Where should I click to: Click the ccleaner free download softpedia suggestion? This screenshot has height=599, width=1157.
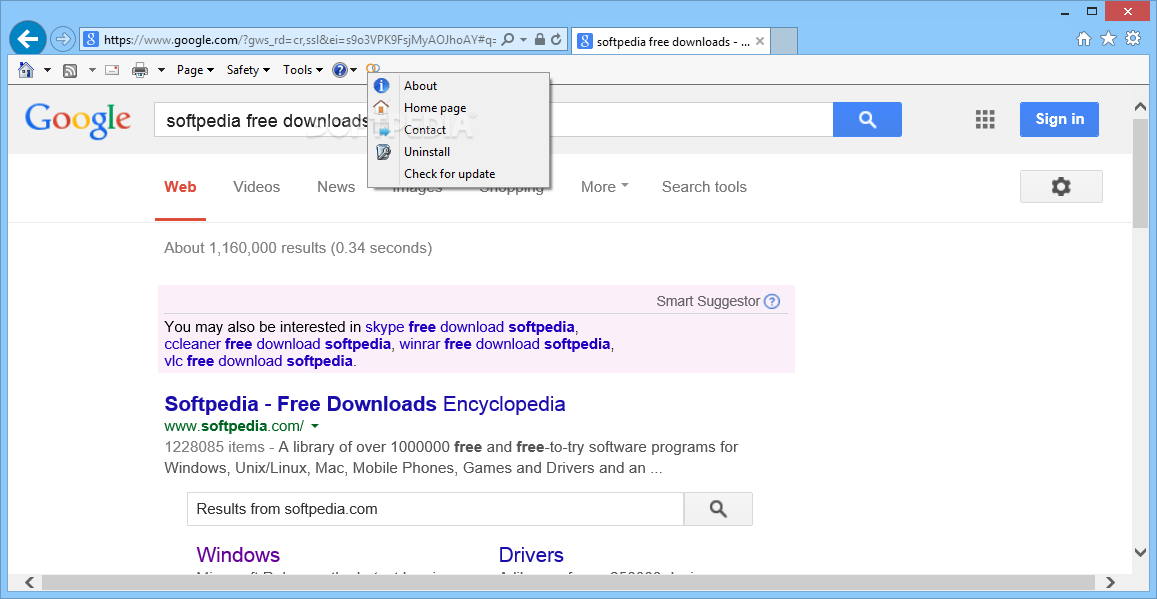[277, 344]
